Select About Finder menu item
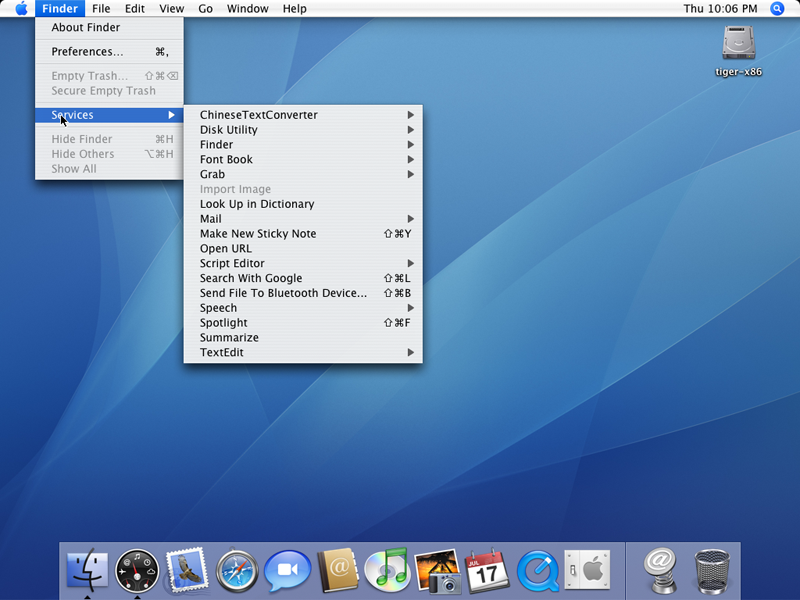Screen dimensions: 800x600 (x=86, y=28)
